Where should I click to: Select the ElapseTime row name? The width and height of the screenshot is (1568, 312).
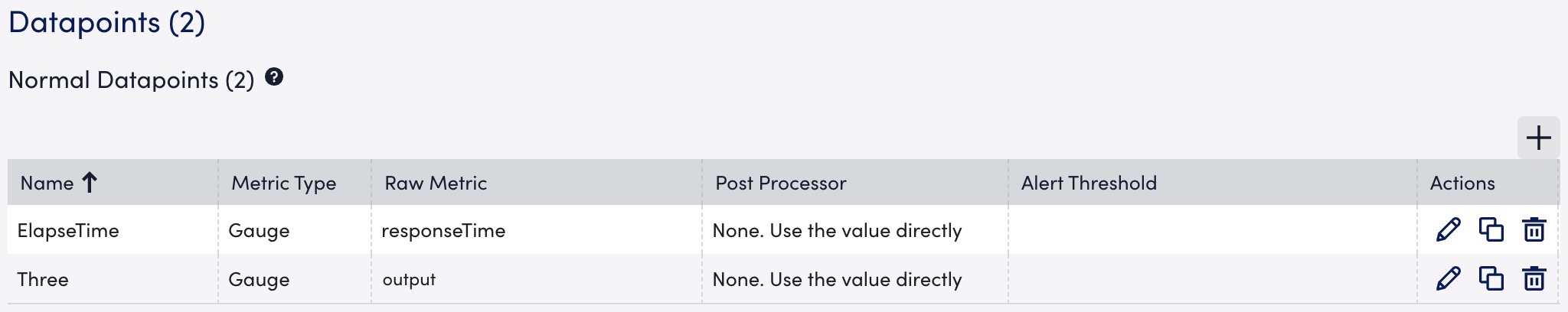click(x=68, y=231)
